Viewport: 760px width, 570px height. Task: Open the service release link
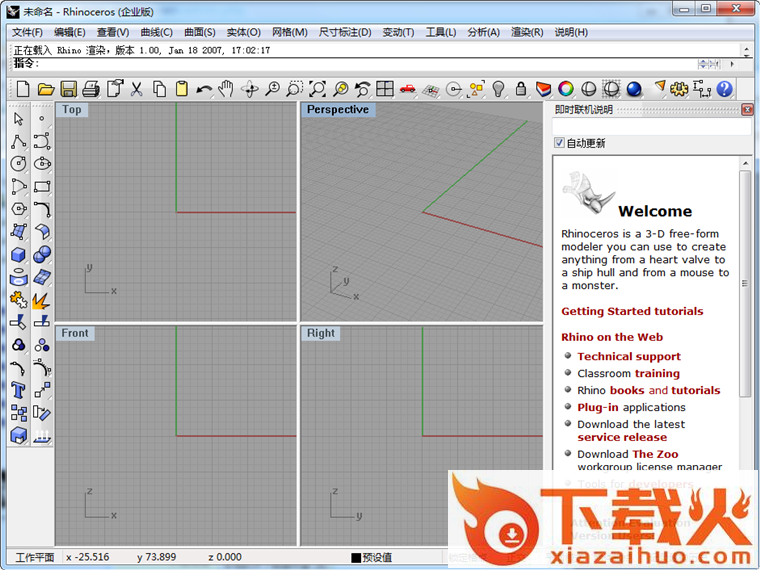coord(622,437)
